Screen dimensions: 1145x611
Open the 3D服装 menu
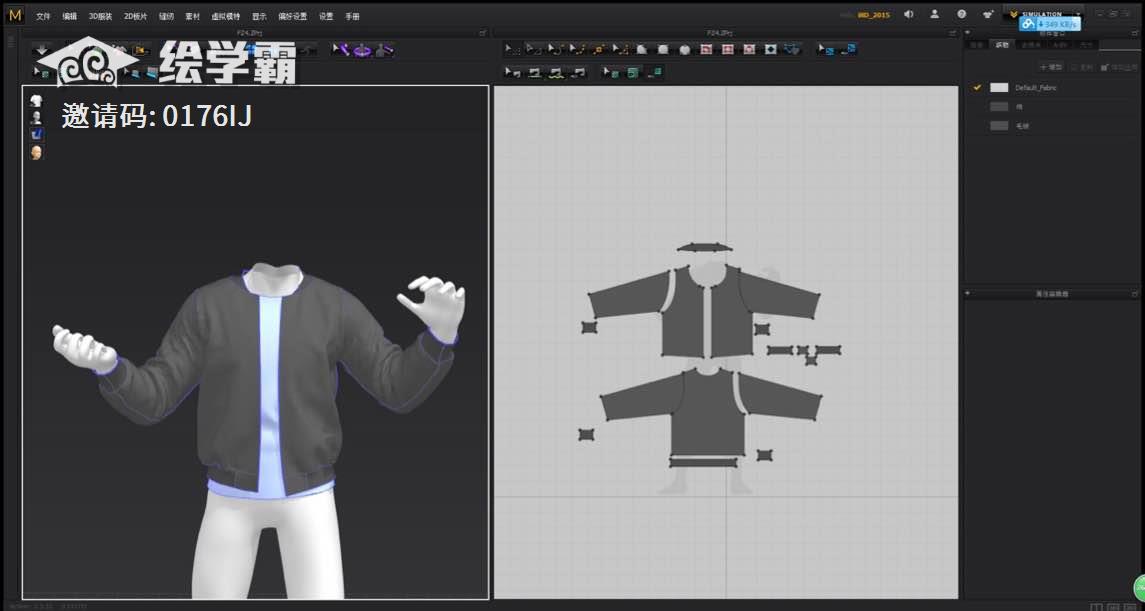click(x=100, y=15)
